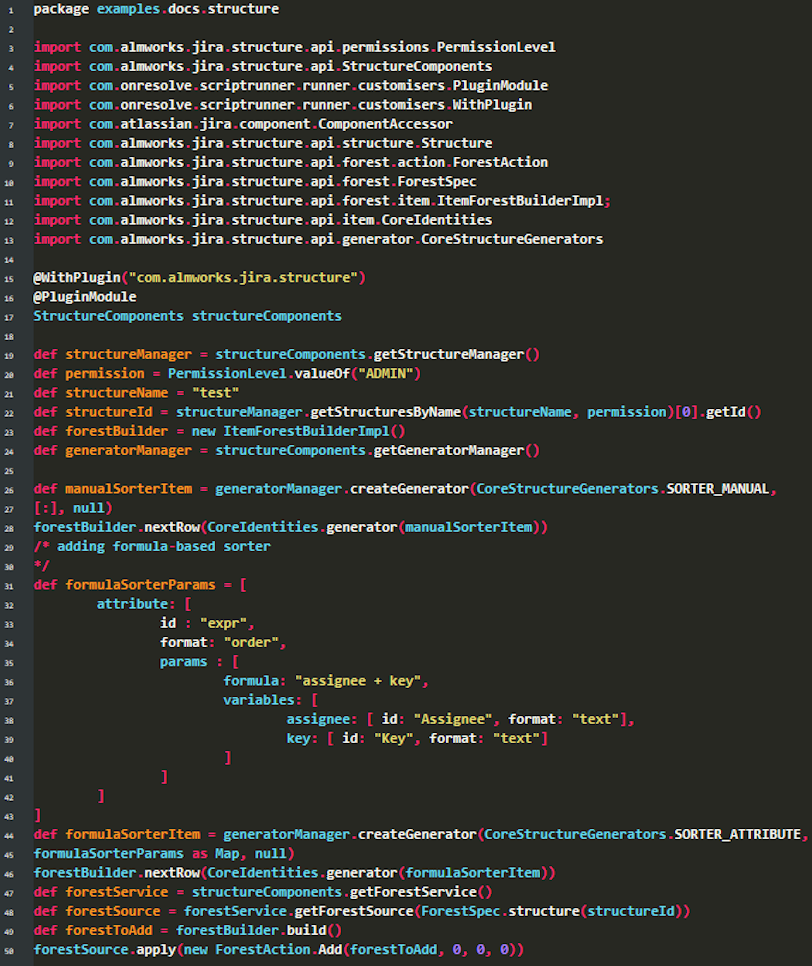Click the "expr" string value
This screenshot has height=966, width=812.
click(x=224, y=623)
